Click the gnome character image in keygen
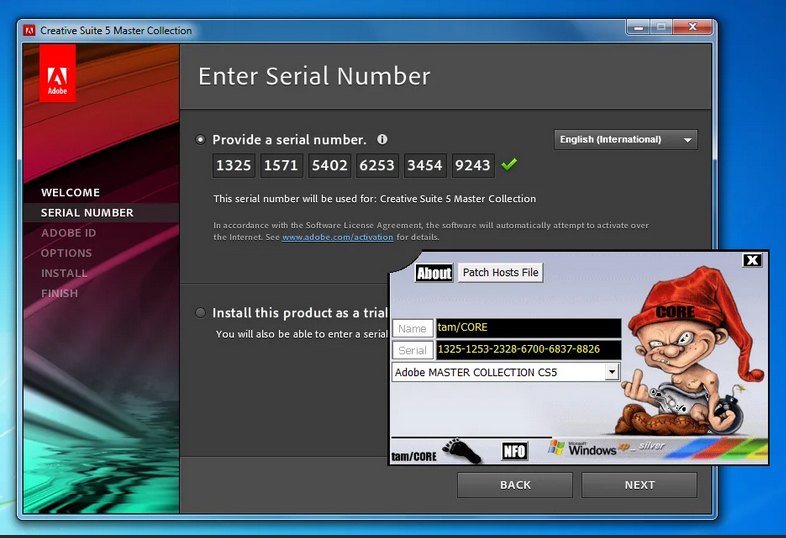Screen dimensions: 786x538 pyautogui.click(x=692, y=351)
